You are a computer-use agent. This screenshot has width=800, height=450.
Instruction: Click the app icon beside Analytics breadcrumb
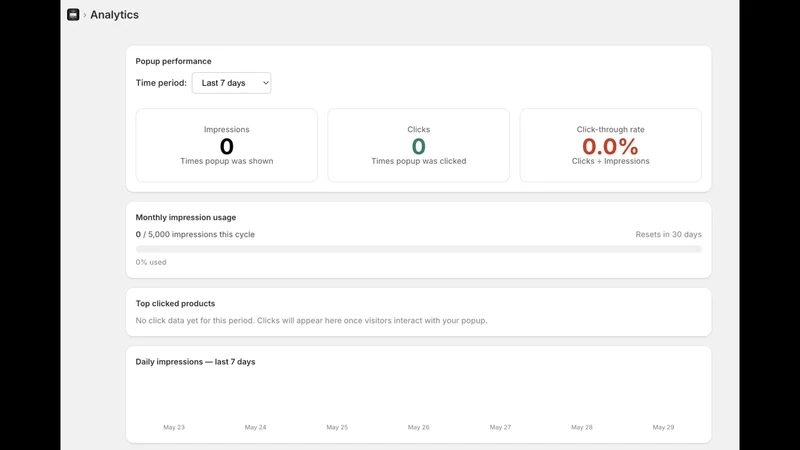click(x=73, y=14)
